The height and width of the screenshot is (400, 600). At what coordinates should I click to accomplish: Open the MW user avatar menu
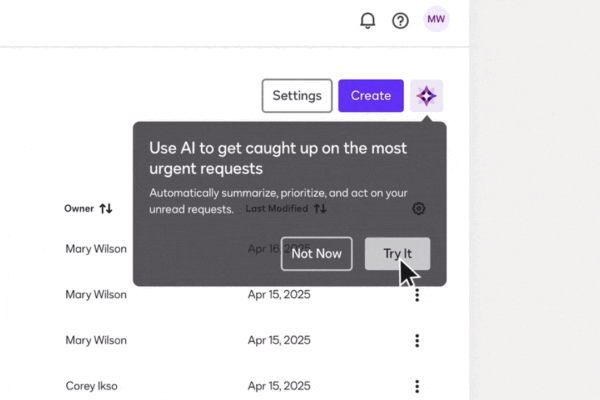tap(436, 19)
